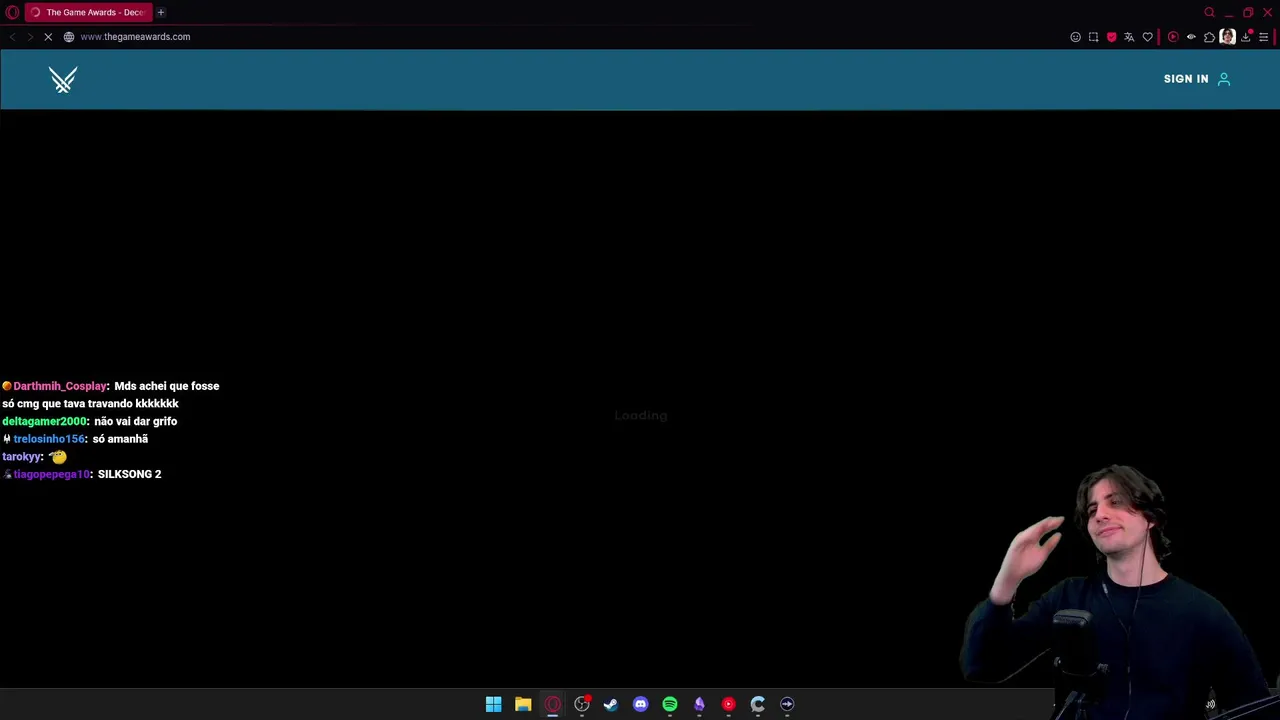Click the deltagamer2000 chat username

[x=45, y=422]
